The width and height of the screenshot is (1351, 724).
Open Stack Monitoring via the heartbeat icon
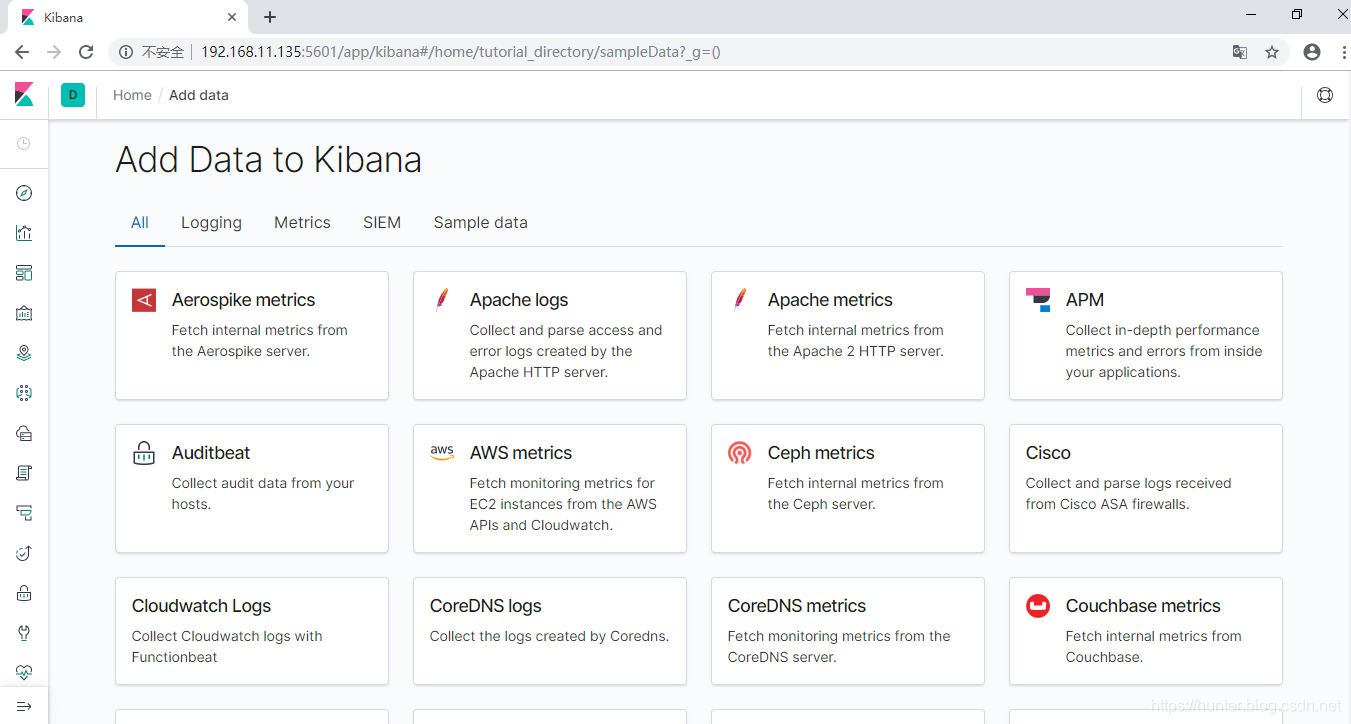24,673
